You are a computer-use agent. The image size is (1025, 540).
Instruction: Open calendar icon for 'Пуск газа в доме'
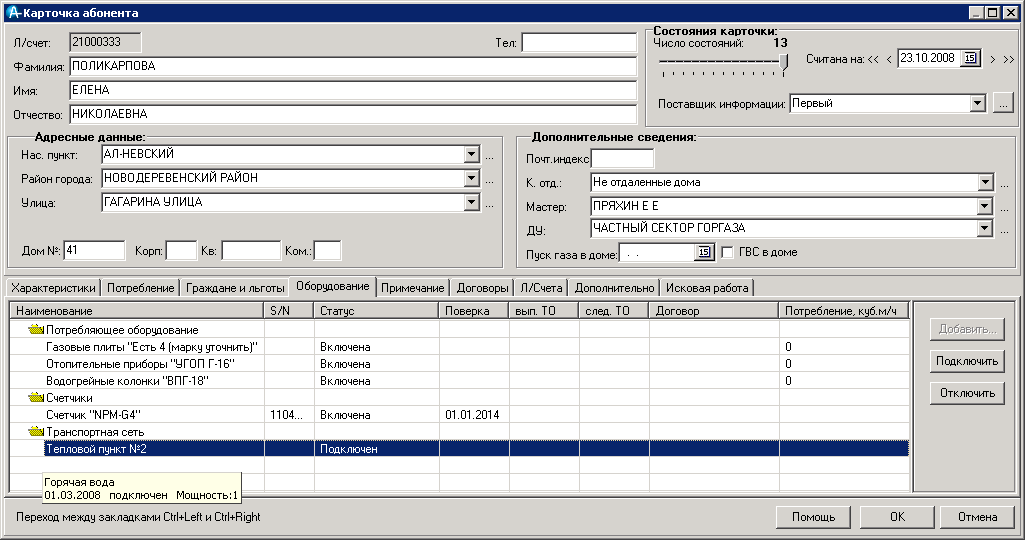pos(704,252)
